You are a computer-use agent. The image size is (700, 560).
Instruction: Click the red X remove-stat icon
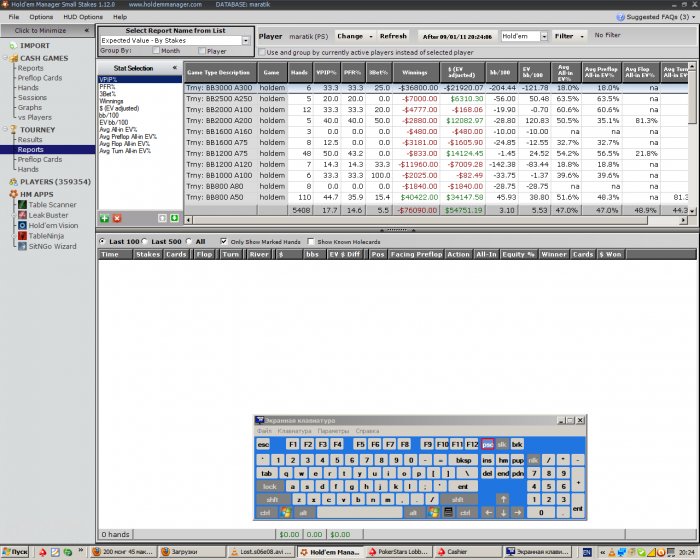pos(117,218)
